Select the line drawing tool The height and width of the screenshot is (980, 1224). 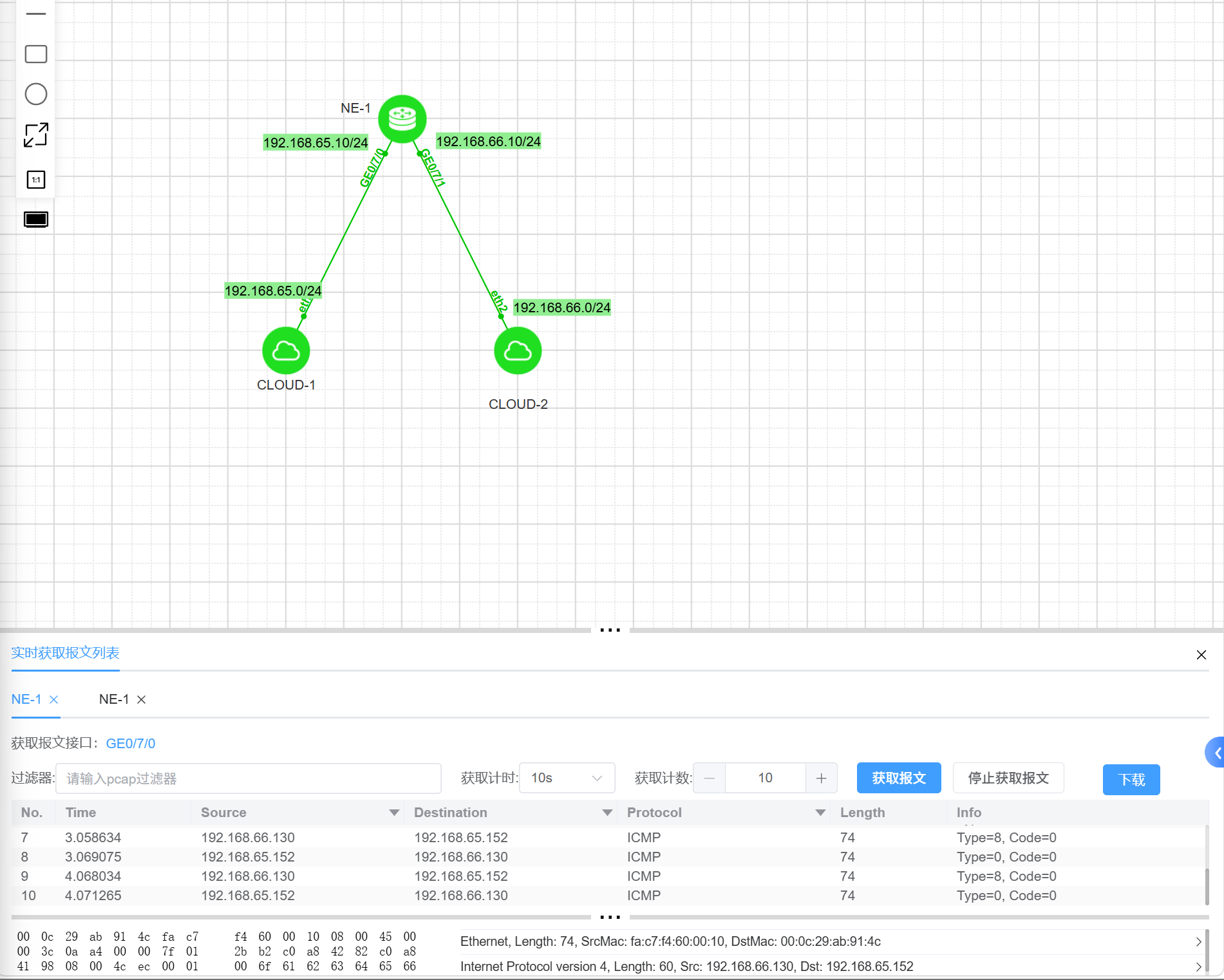coord(35,14)
